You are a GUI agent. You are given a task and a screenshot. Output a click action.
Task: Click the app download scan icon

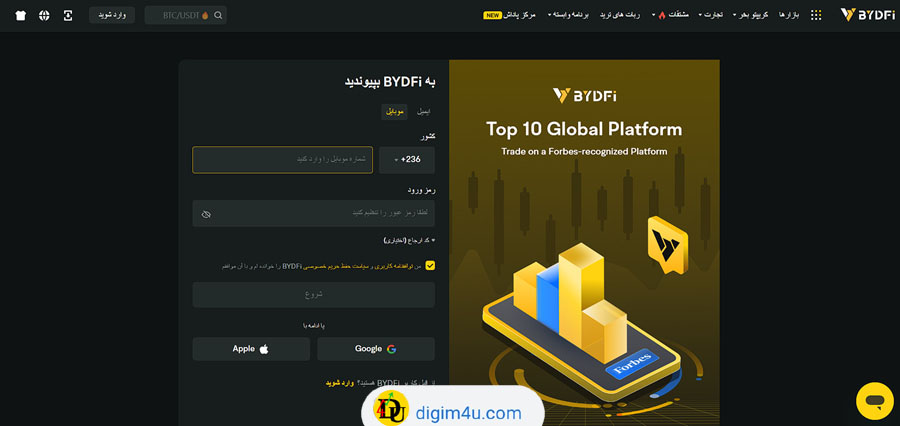pyautogui.click(x=68, y=16)
